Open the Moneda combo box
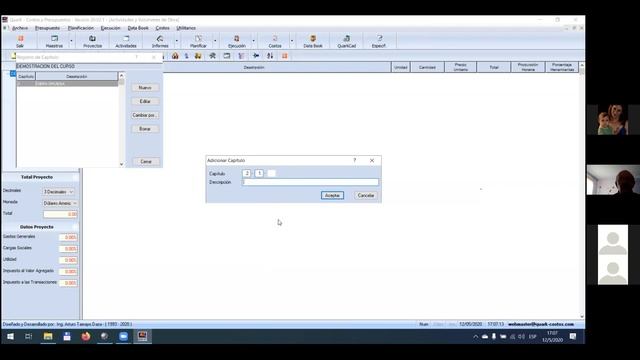 (x=60, y=203)
